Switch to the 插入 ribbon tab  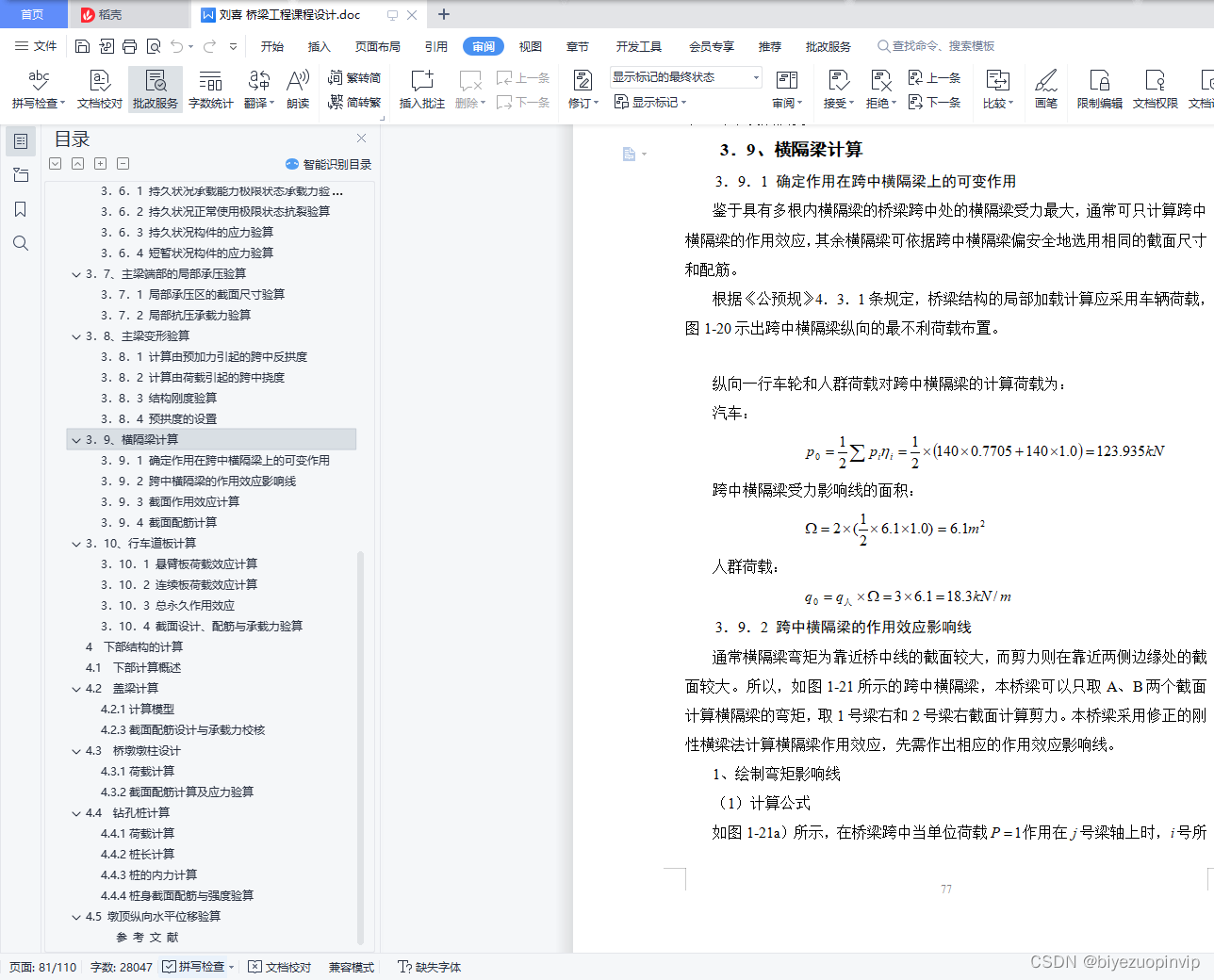coord(320,46)
